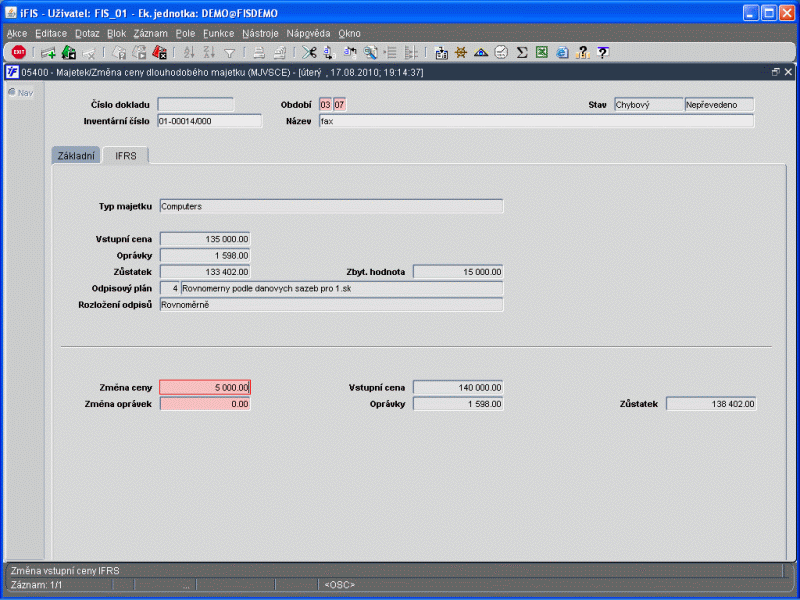Viewport: 800px width, 600px height.
Task: Open the Záznam menu
Action: coord(151,34)
